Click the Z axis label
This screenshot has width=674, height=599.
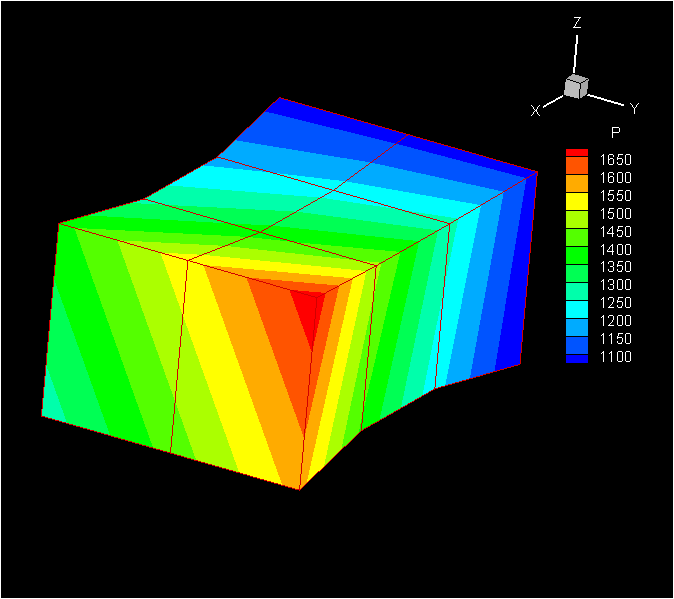coord(577,23)
